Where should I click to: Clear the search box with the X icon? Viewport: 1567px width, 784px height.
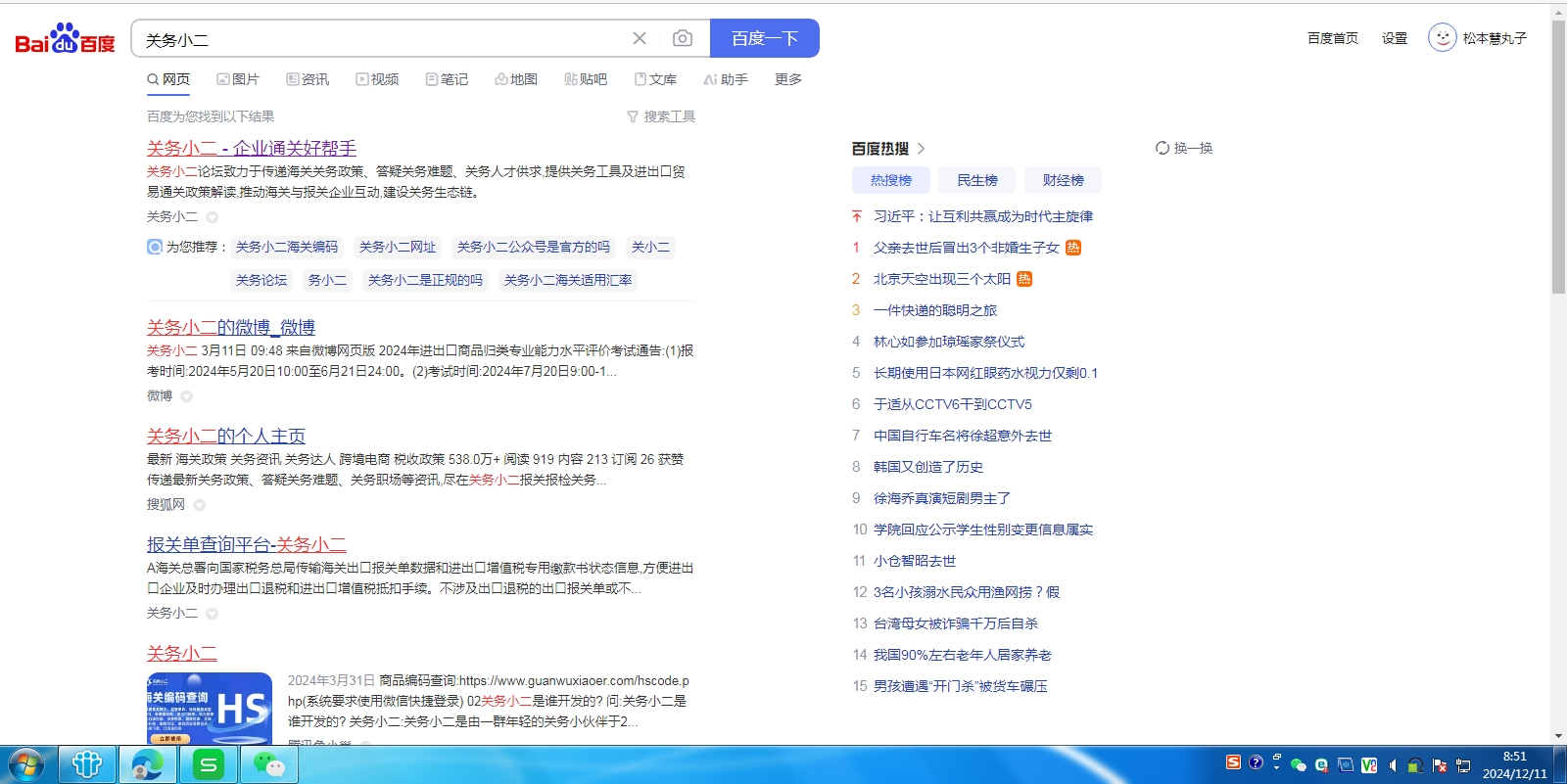pos(640,38)
